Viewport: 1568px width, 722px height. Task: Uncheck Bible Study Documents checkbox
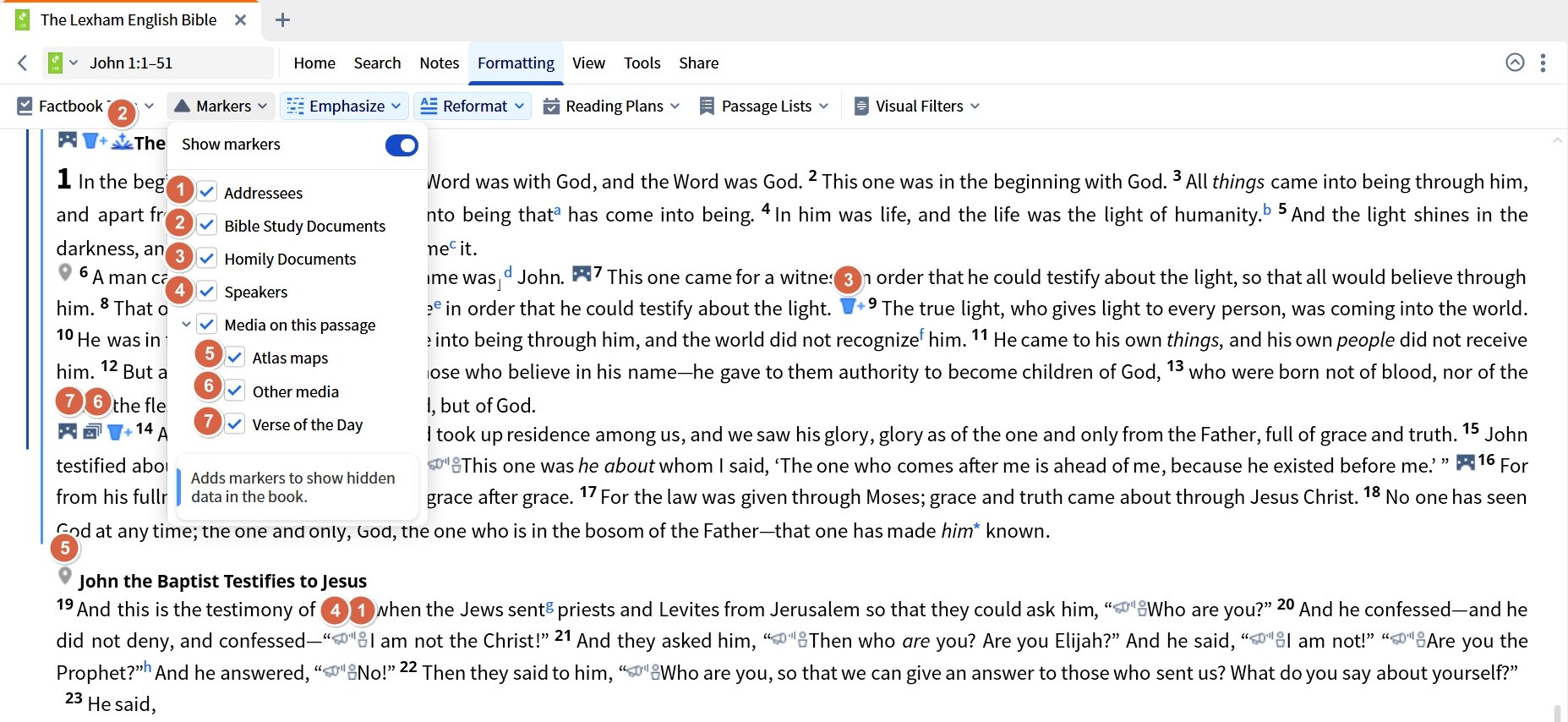(x=207, y=225)
